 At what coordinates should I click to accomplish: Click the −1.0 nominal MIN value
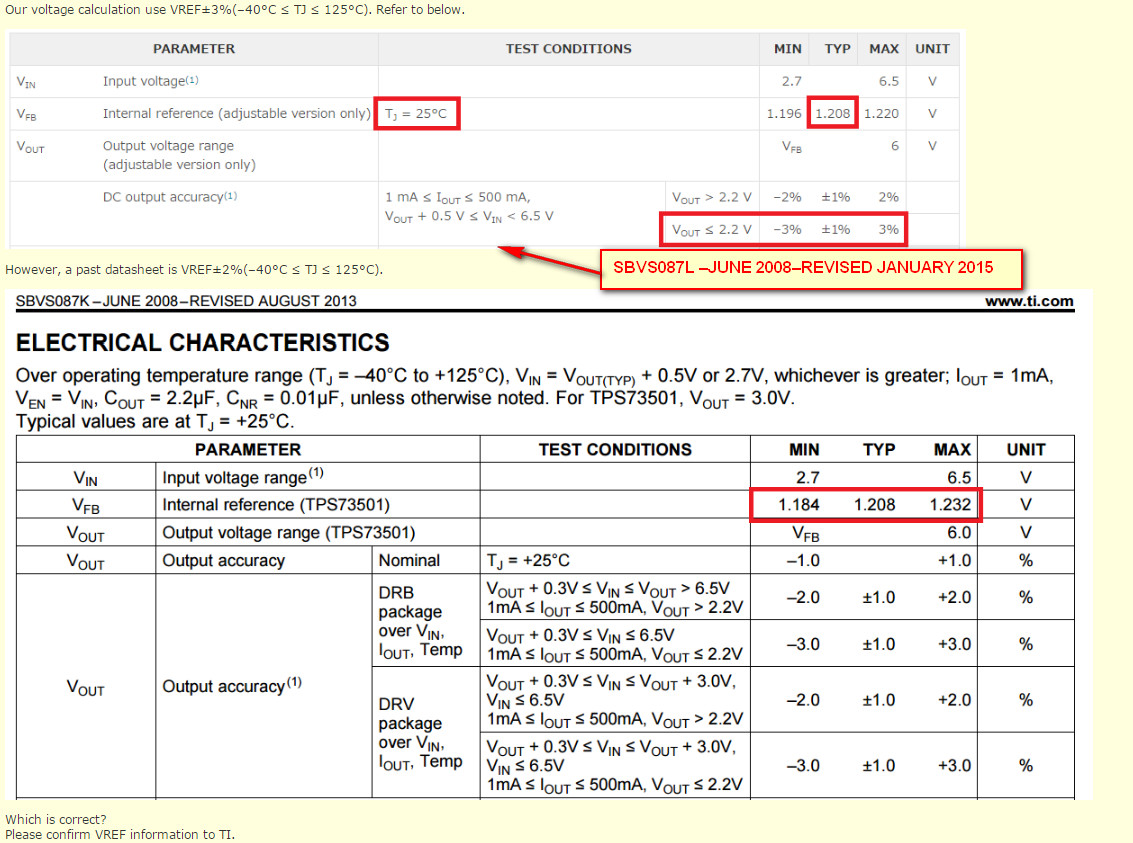tap(803, 561)
